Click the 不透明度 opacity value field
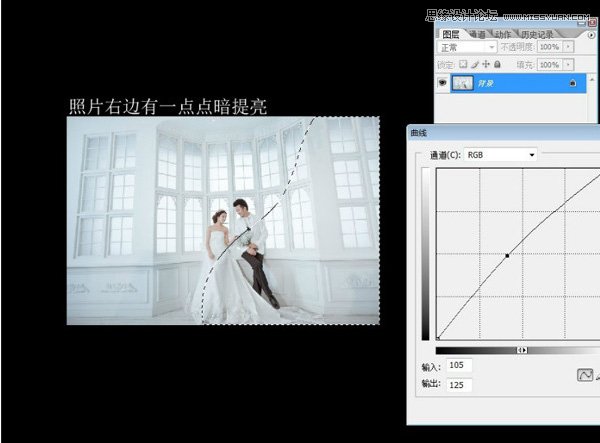 pos(550,47)
